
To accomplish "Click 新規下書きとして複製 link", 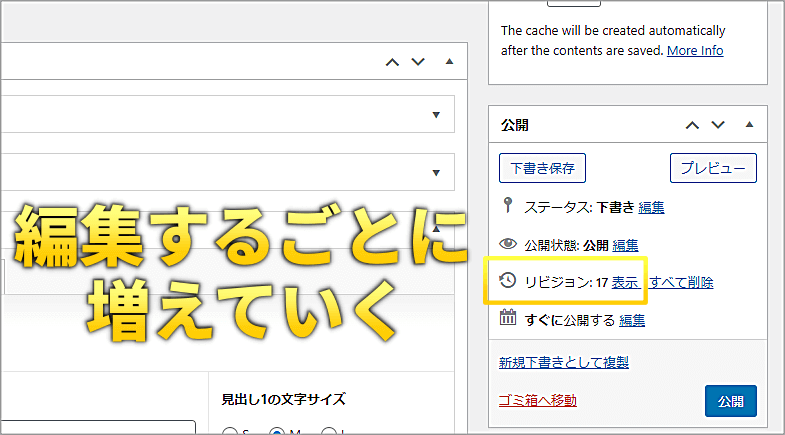I will click(564, 362).
